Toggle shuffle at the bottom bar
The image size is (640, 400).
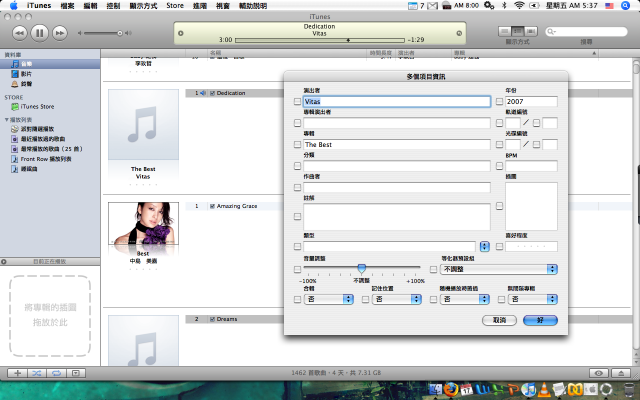[37, 373]
